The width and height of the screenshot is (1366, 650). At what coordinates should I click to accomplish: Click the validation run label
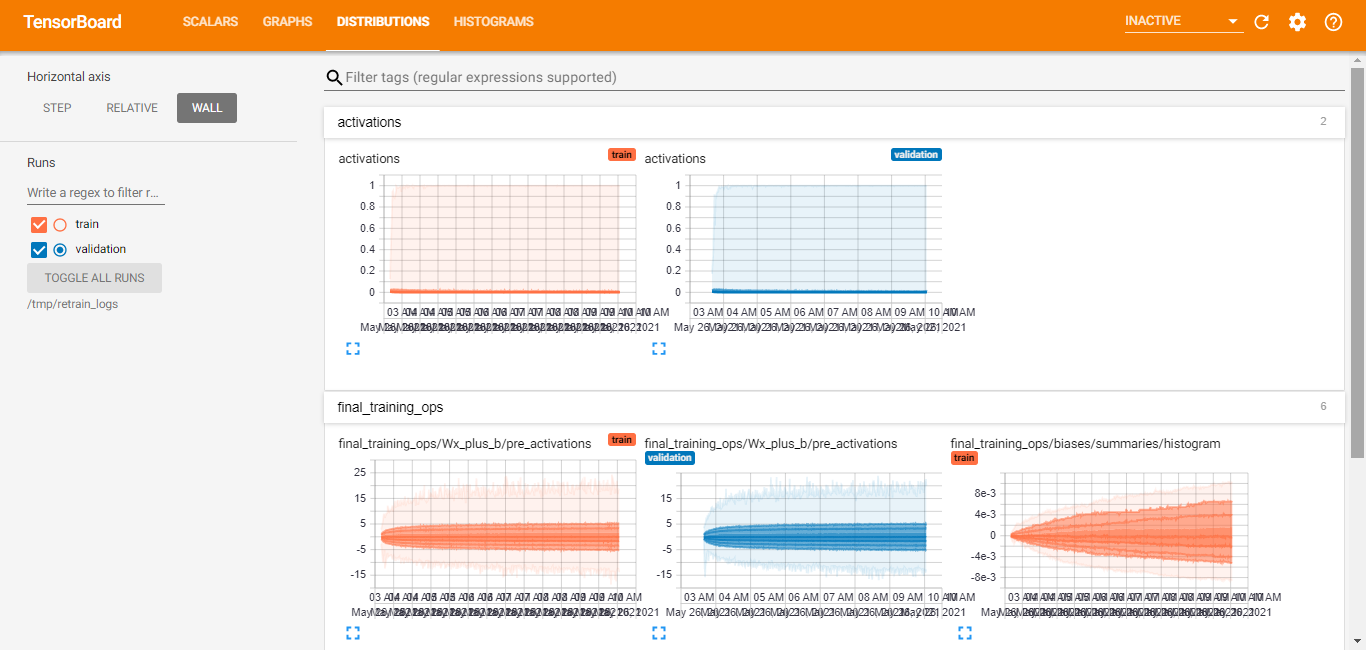pyautogui.click(x=101, y=250)
